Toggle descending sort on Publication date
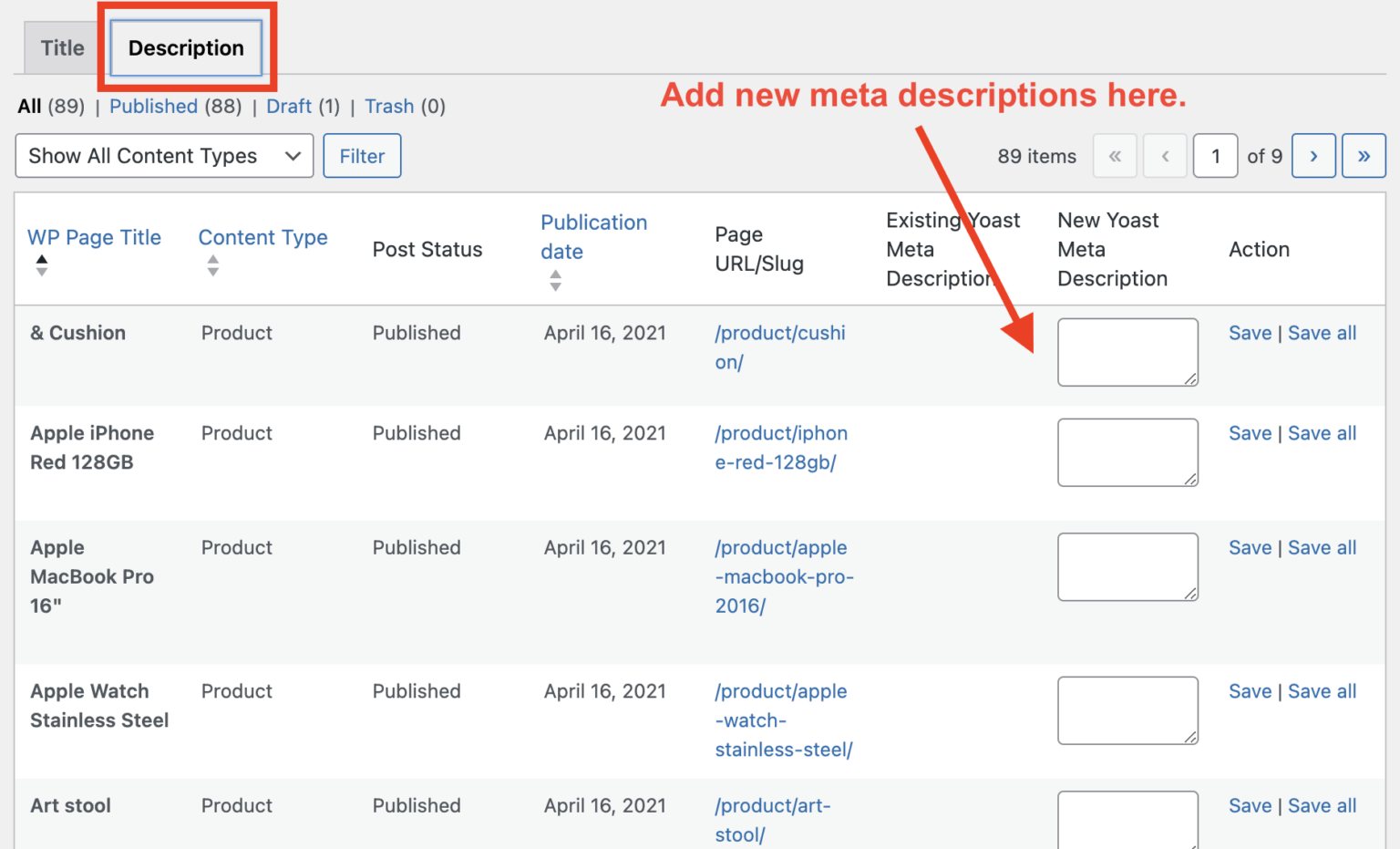 click(x=555, y=285)
